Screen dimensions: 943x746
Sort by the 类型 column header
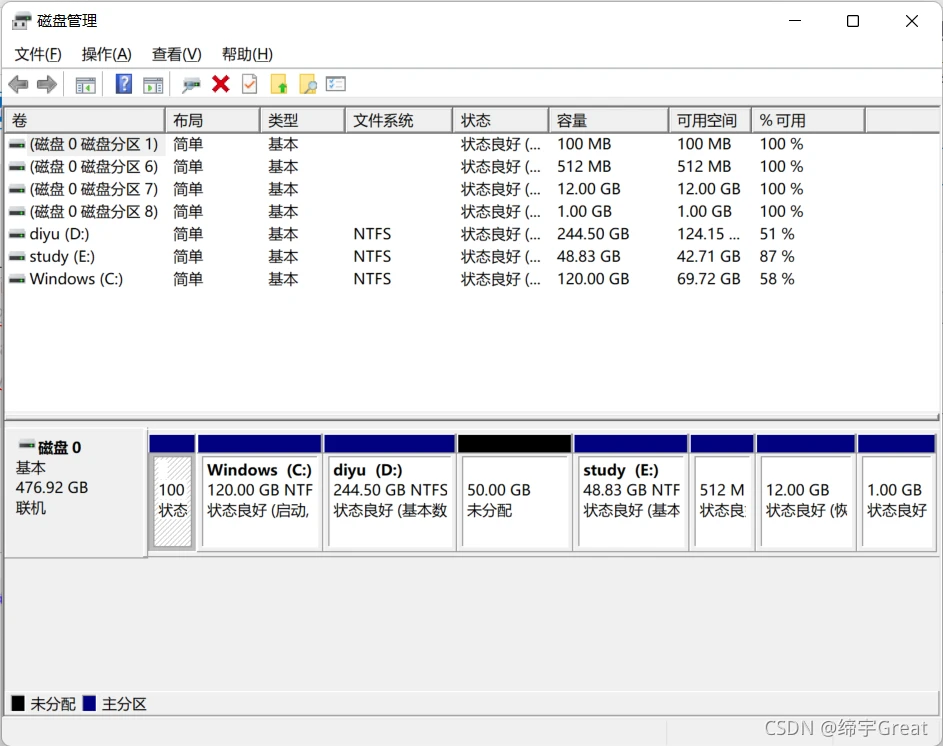303,120
